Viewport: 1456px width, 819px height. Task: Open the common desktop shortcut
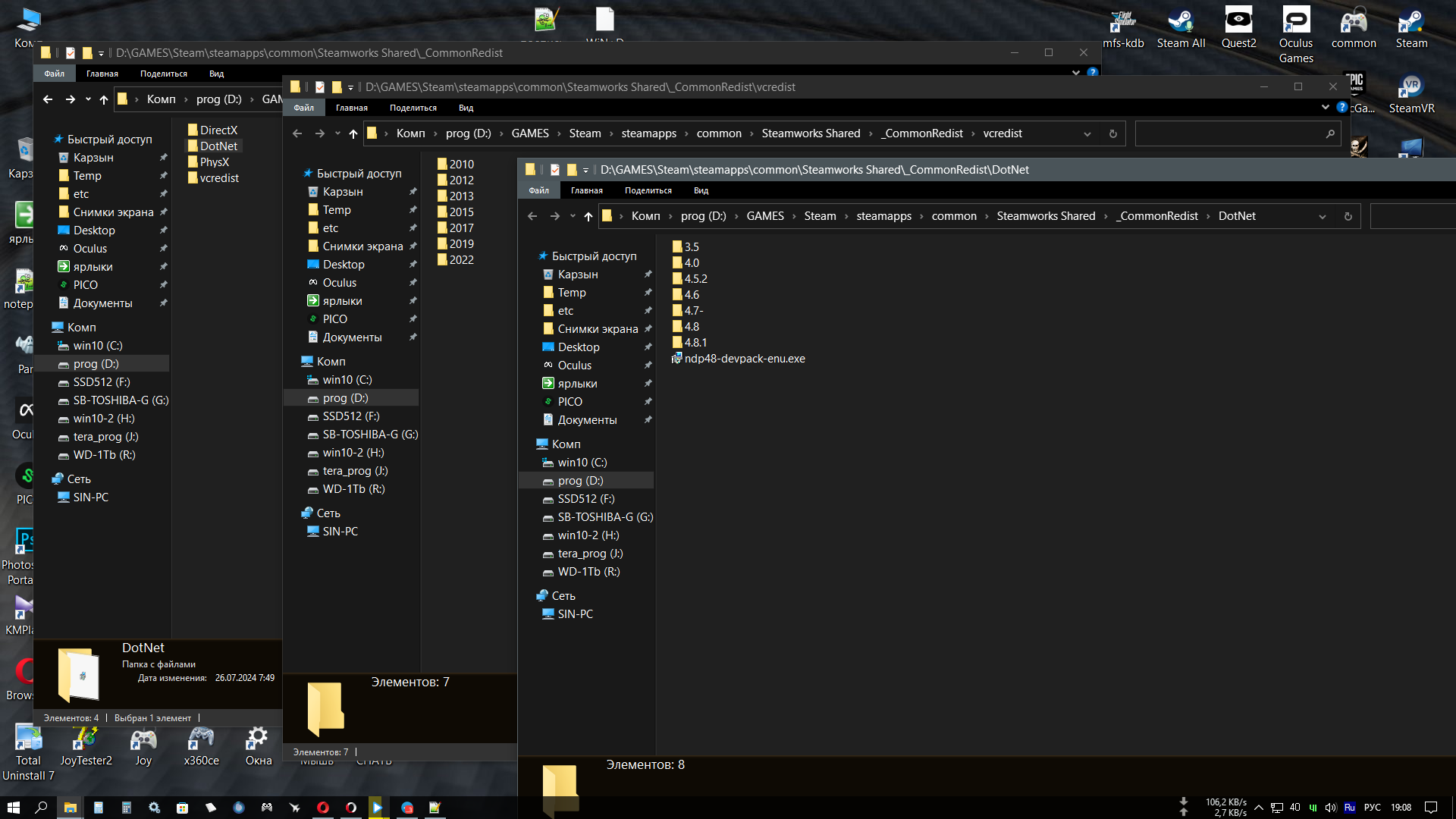(1354, 28)
